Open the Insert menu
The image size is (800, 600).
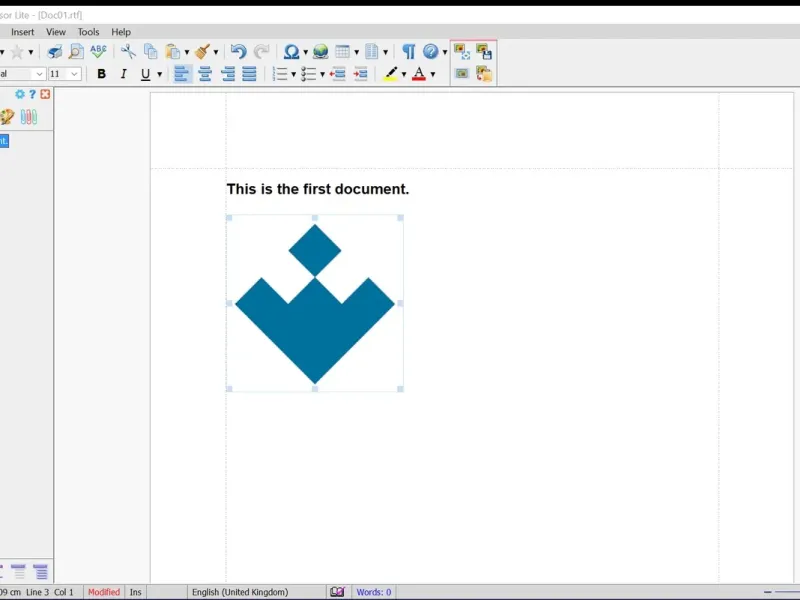coord(22,32)
